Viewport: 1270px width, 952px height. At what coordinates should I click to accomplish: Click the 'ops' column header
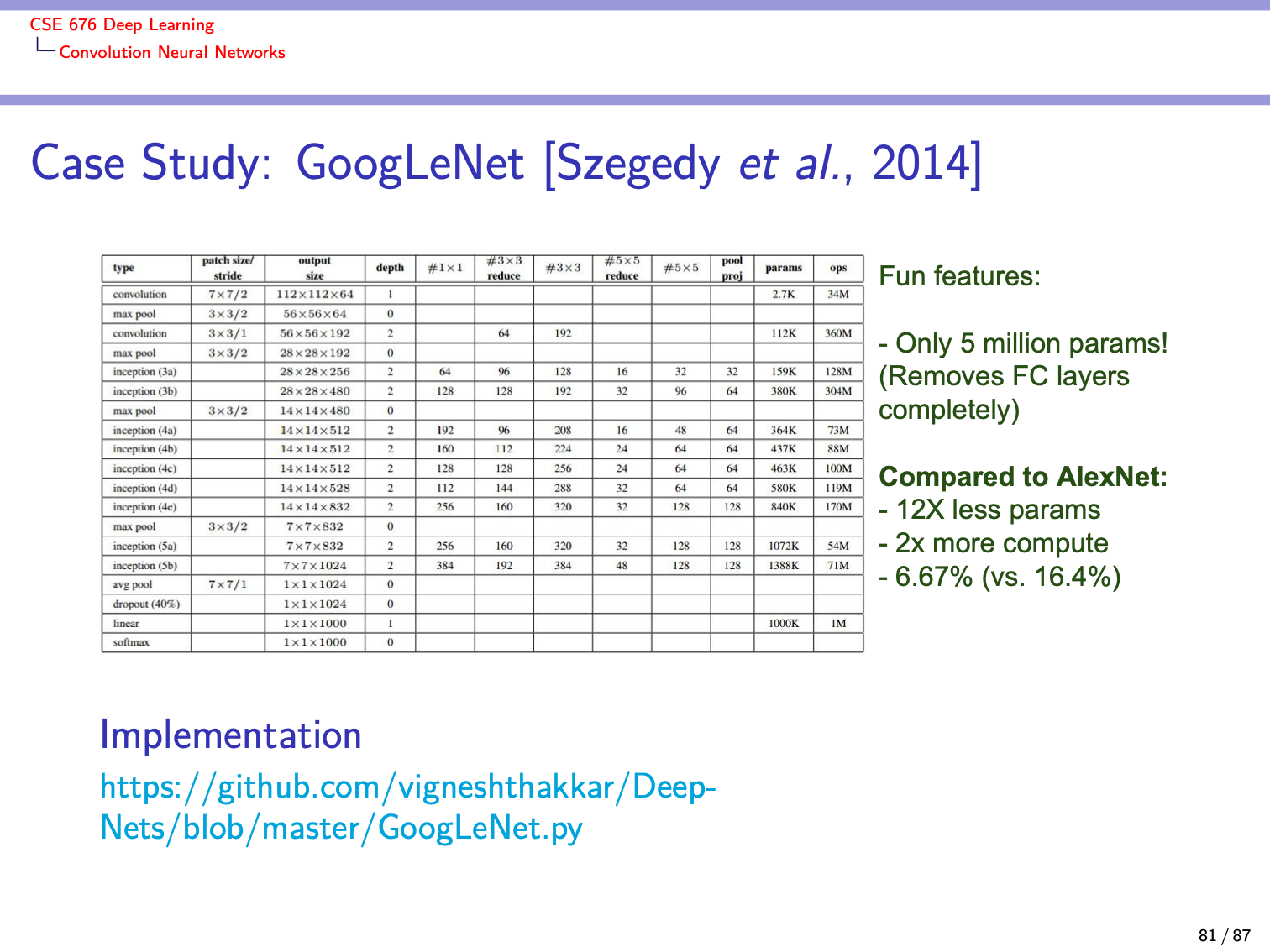point(838,268)
